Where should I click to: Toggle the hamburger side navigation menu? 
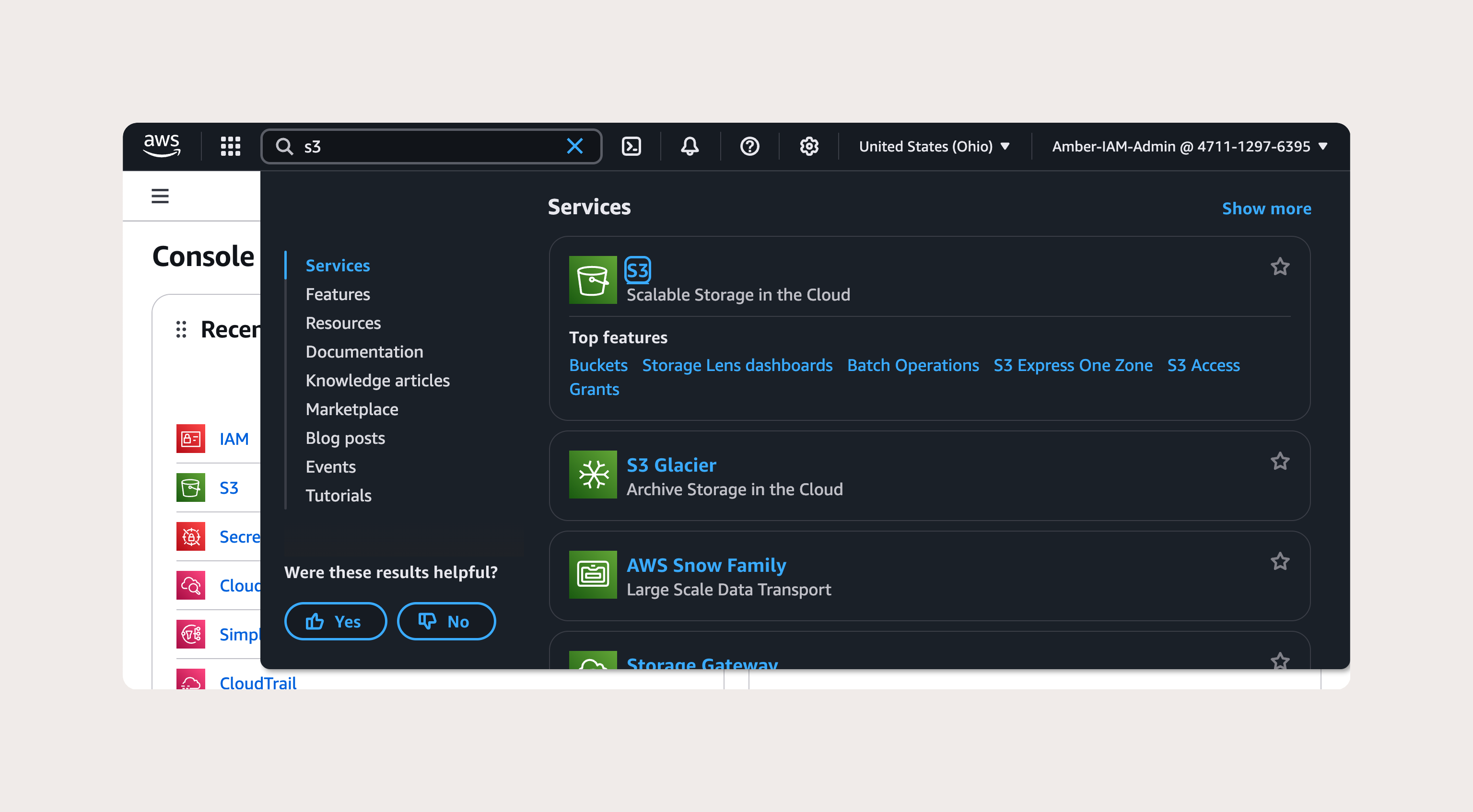pyautogui.click(x=160, y=196)
